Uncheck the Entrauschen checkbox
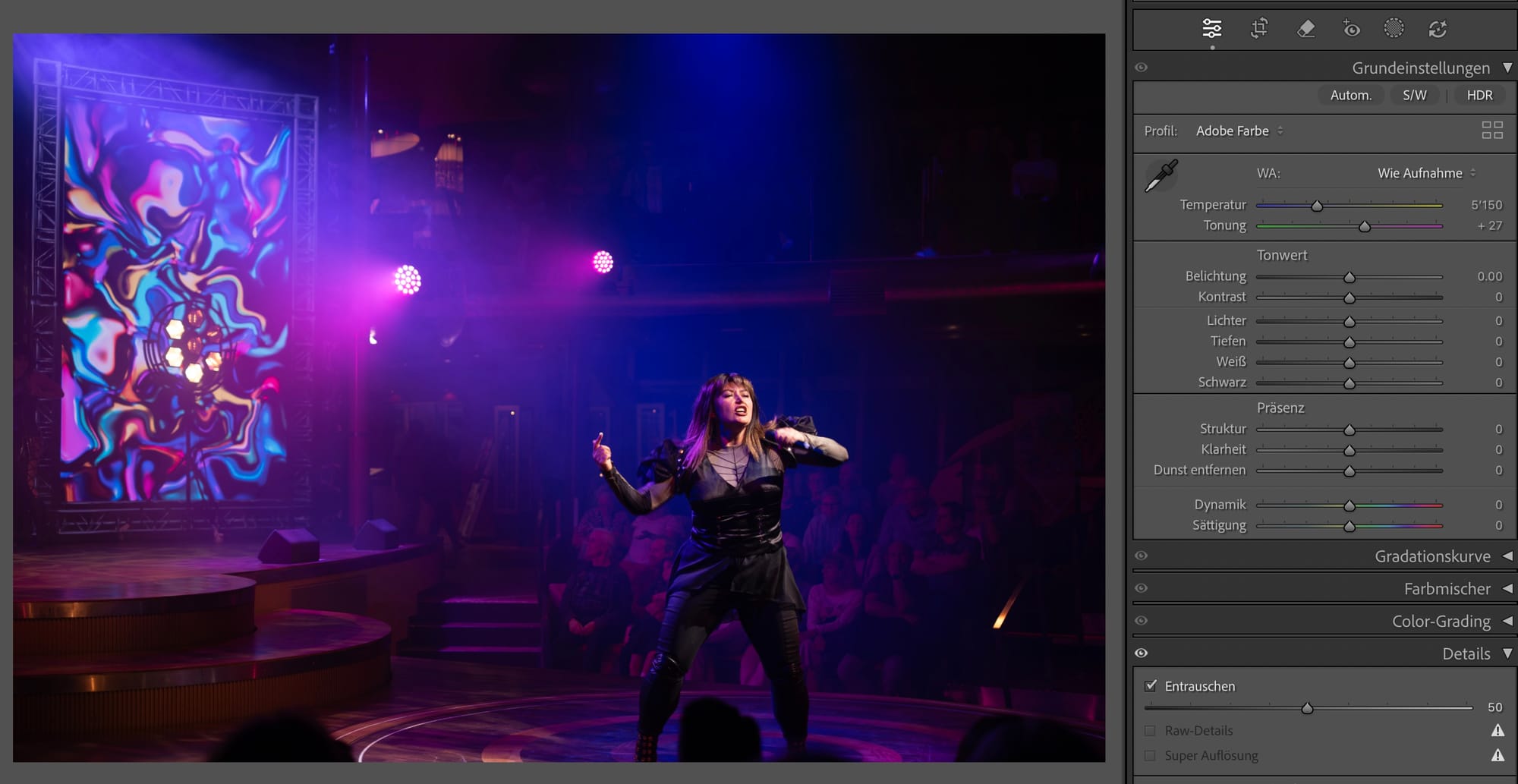The width and height of the screenshot is (1518, 784). pos(1151,685)
